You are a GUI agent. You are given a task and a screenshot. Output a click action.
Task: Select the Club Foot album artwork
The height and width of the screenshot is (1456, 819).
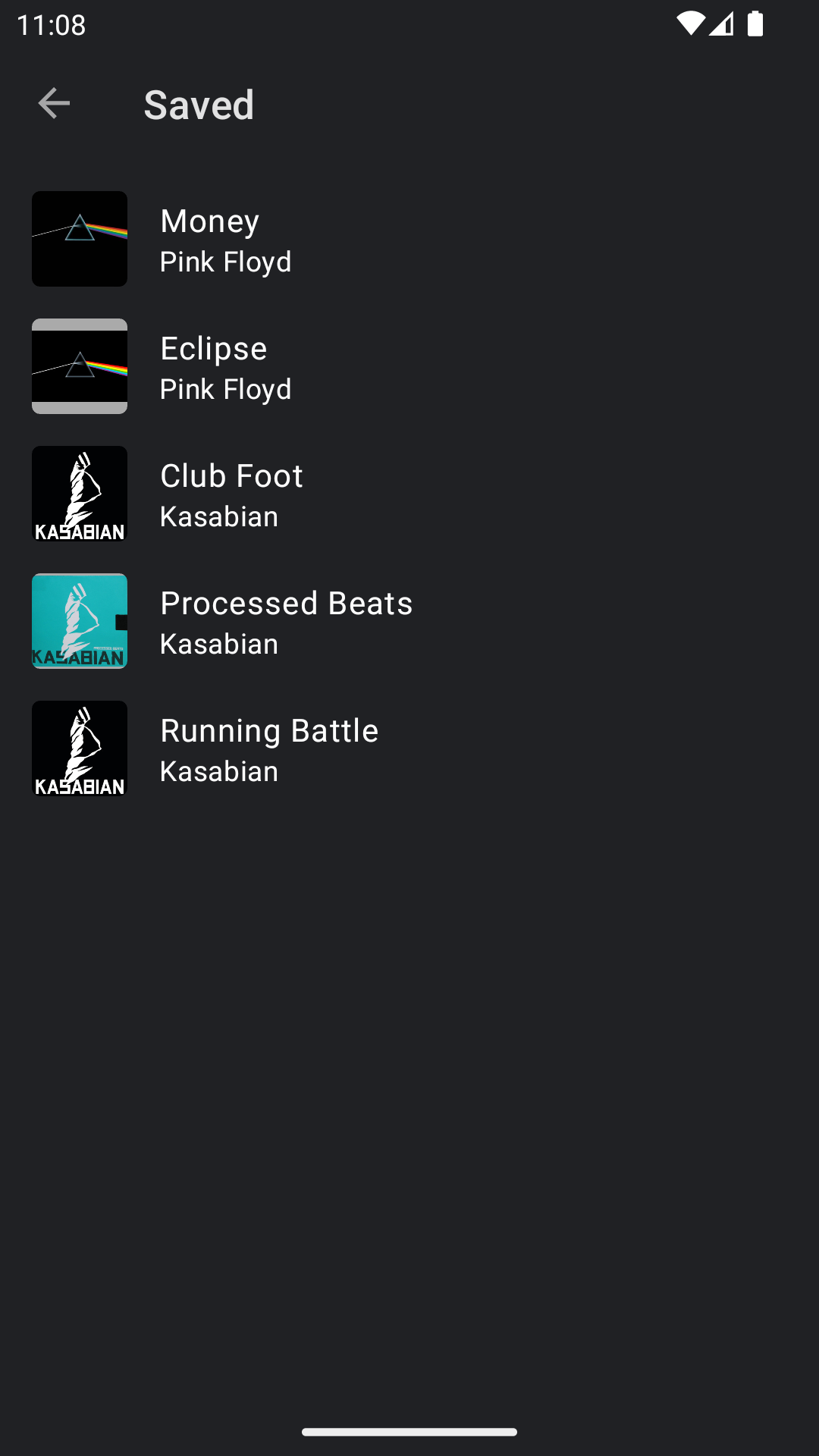click(80, 494)
